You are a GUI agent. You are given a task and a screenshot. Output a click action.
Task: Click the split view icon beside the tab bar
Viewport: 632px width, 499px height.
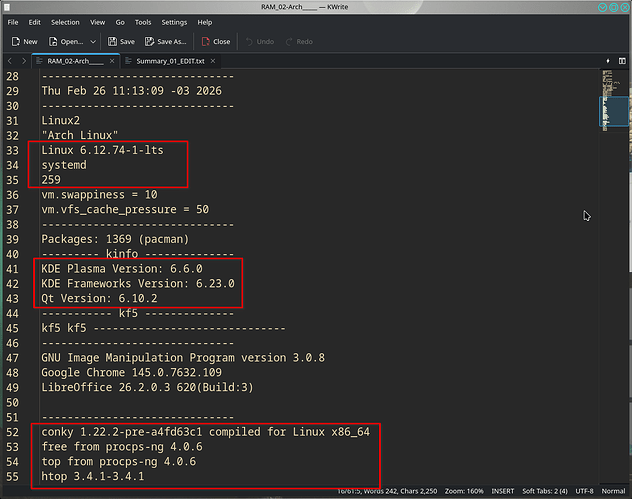point(607,61)
